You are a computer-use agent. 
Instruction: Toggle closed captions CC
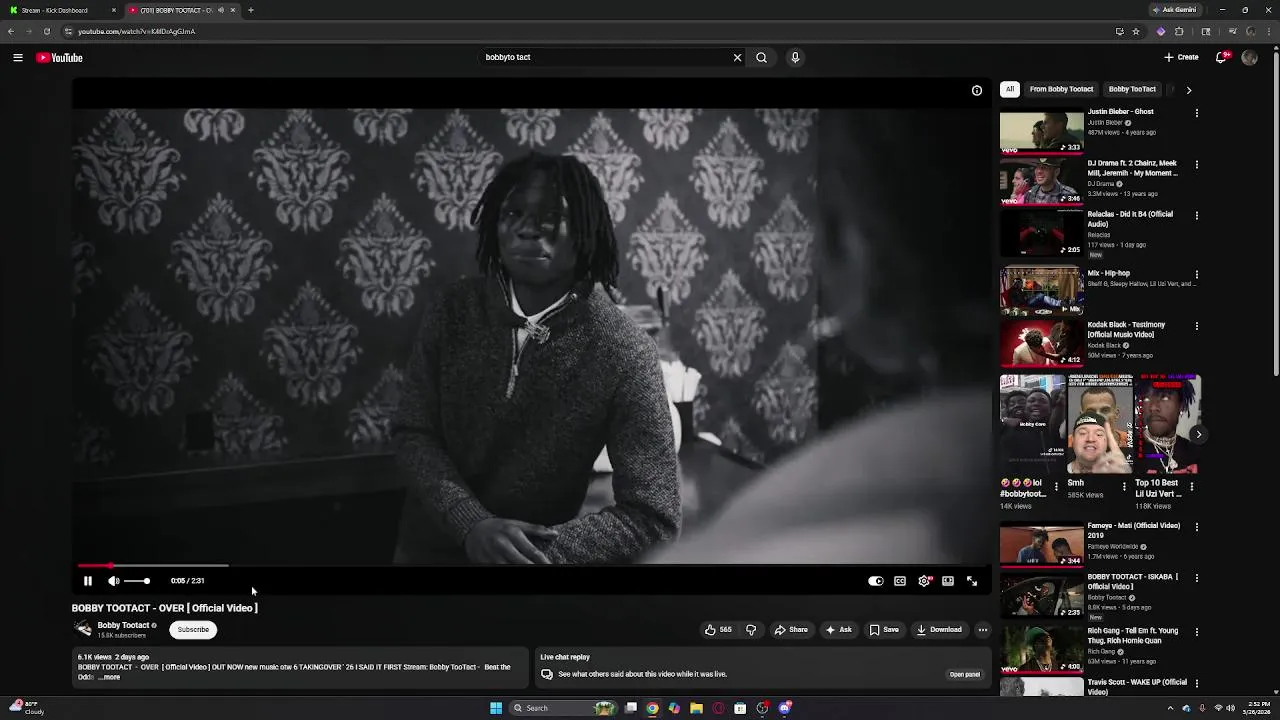coord(900,581)
